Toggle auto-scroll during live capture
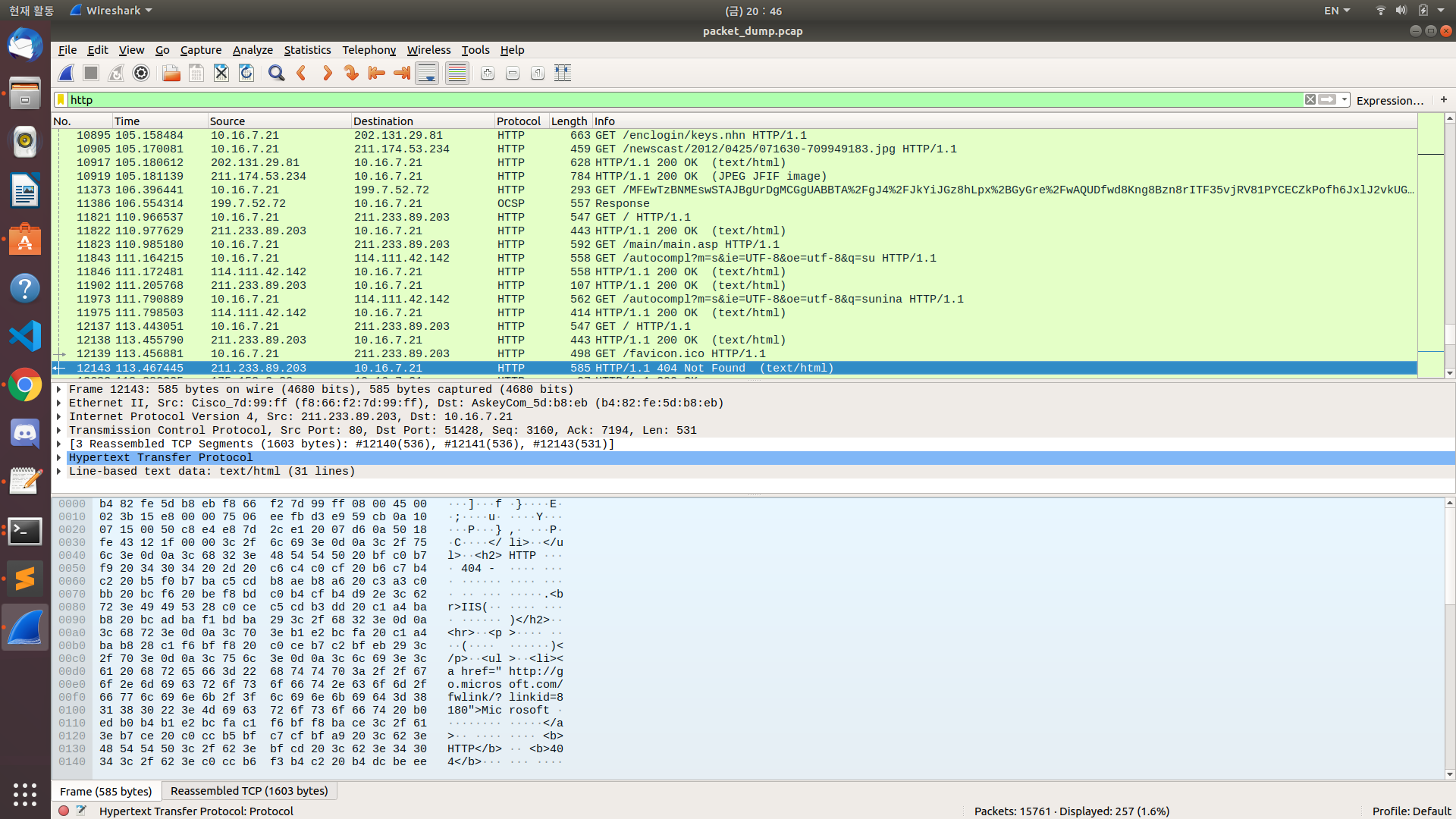The width and height of the screenshot is (1456, 819). [x=427, y=74]
